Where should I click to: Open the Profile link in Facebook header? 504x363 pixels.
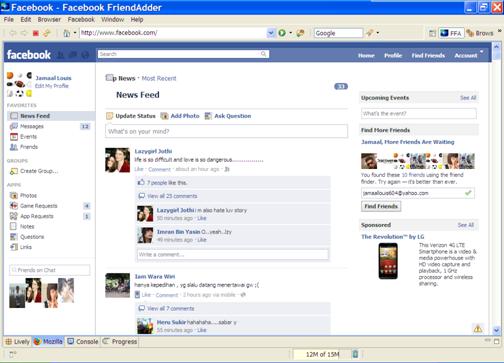coord(393,55)
